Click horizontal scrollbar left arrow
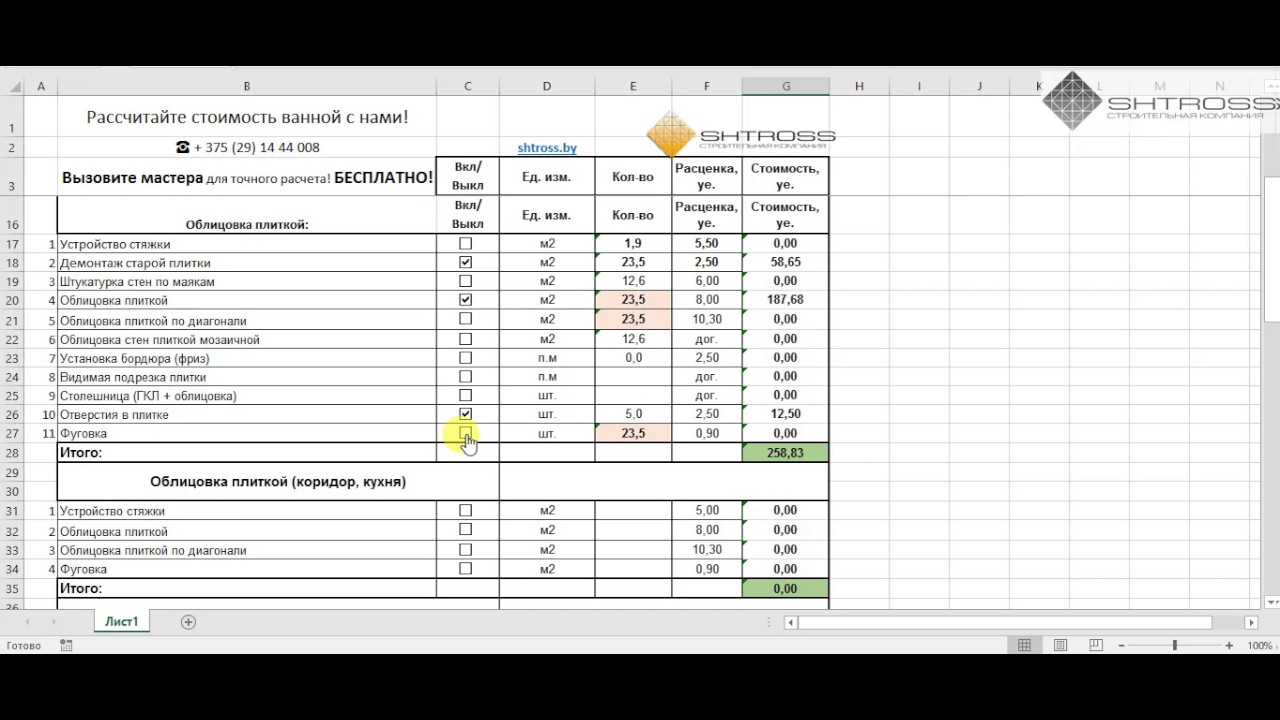This screenshot has width=1280, height=720. click(x=790, y=622)
